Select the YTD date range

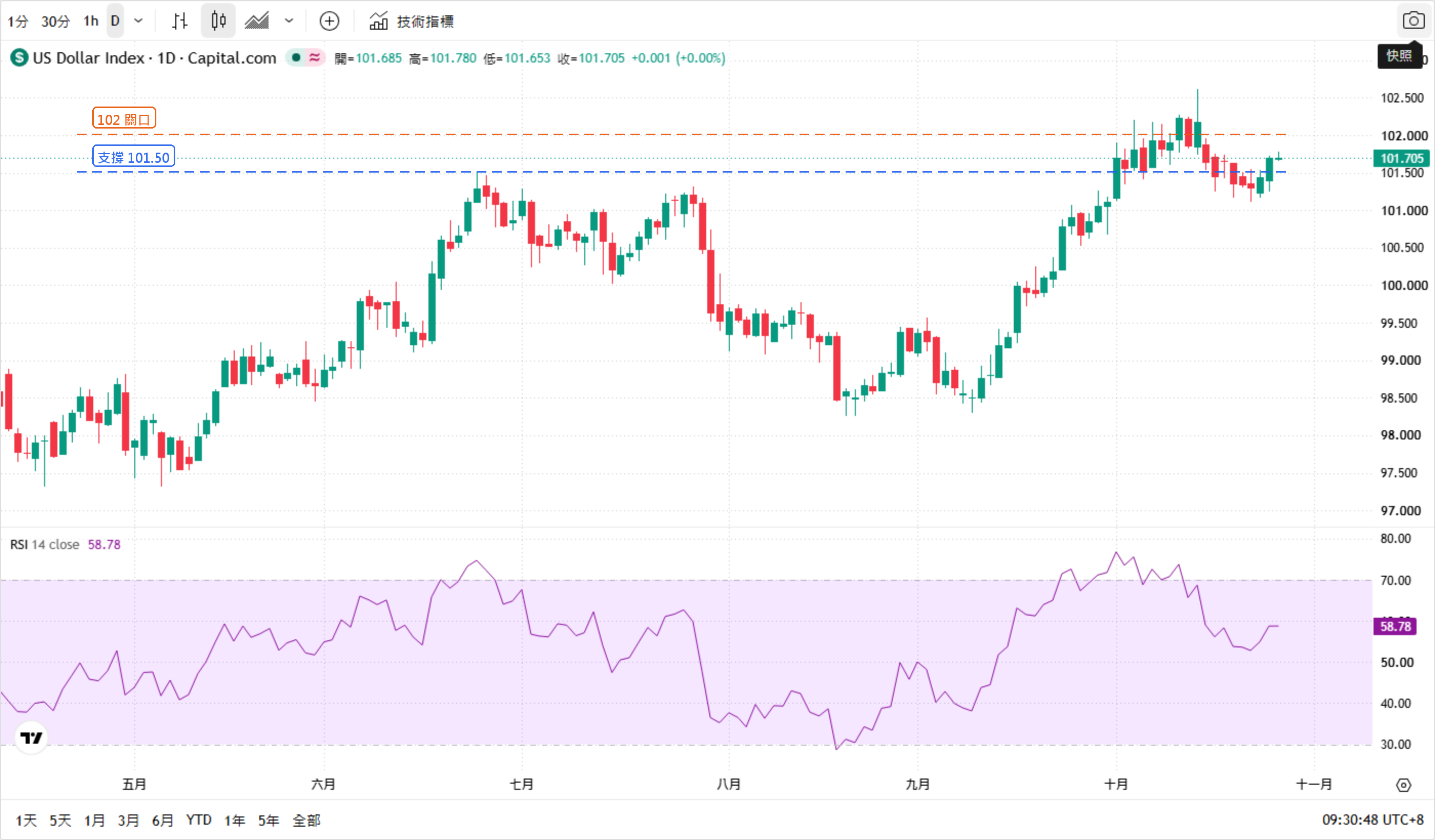click(x=199, y=820)
